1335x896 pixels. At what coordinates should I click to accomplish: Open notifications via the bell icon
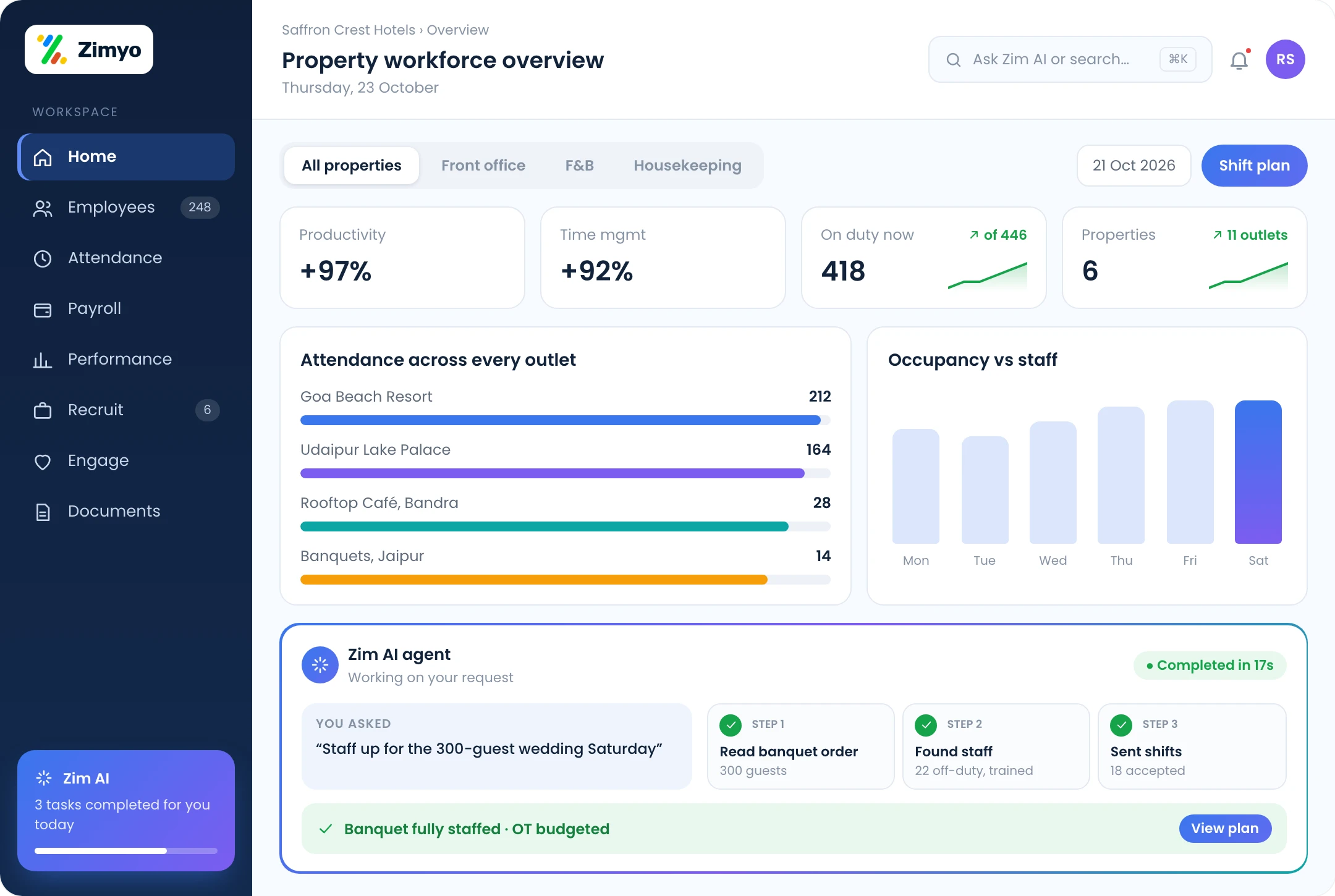coord(1239,61)
